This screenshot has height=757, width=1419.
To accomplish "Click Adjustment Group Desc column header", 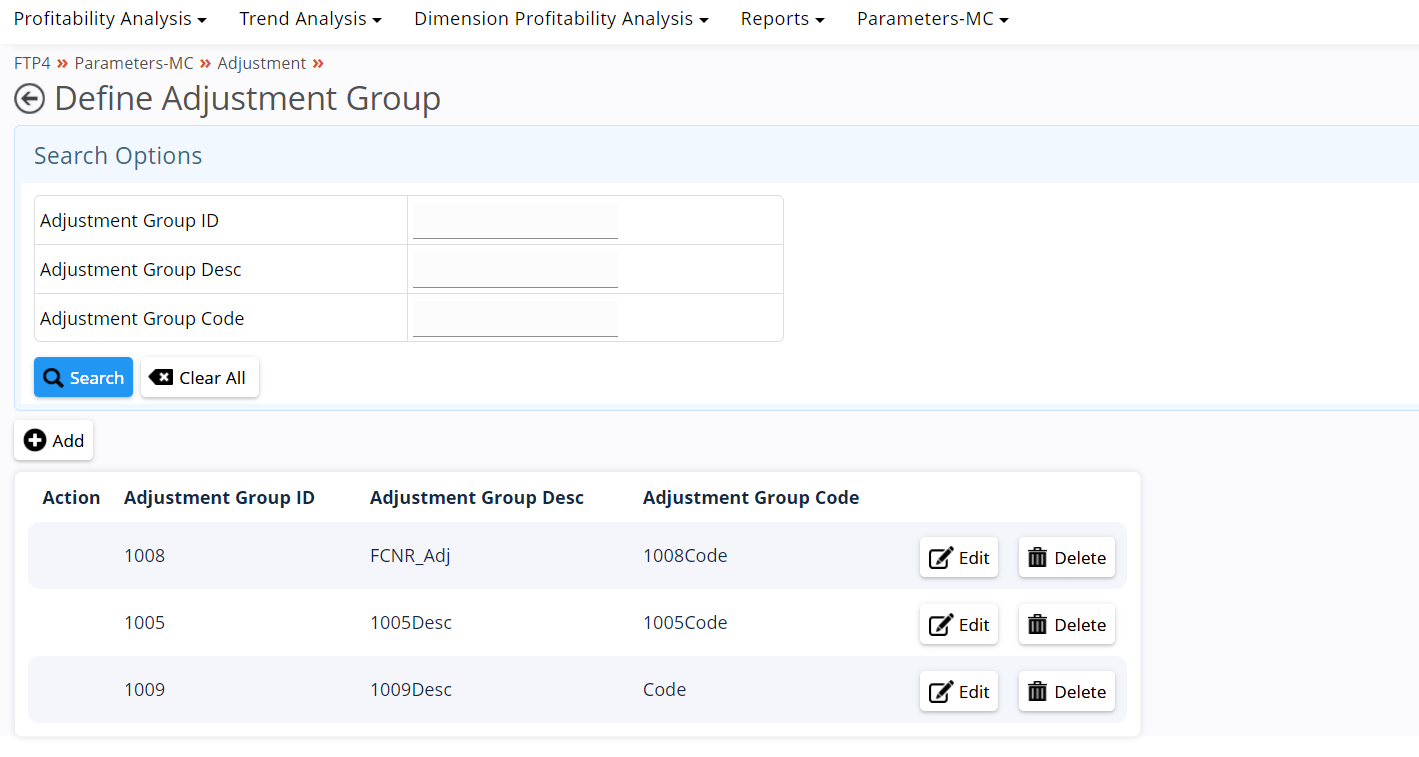I will (477, 498).
